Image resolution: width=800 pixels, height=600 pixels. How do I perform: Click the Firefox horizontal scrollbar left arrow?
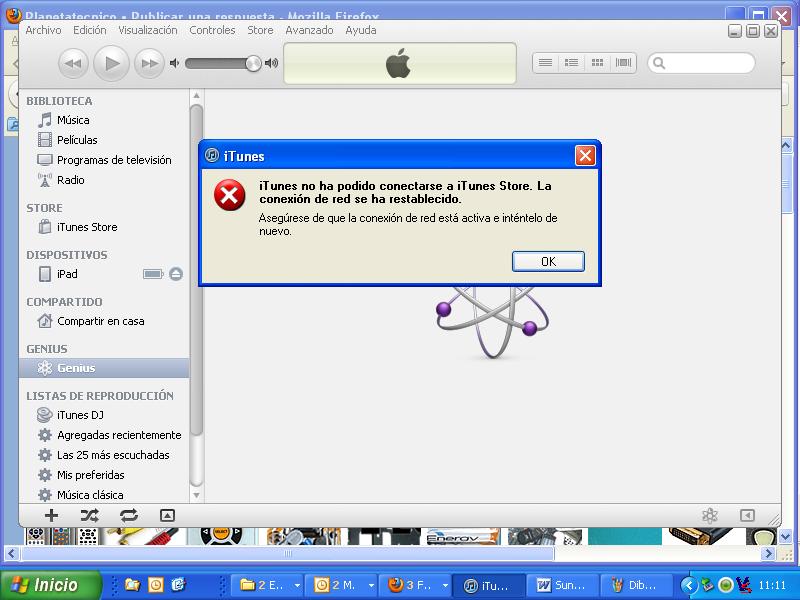pyautogui.click(x=11, y=554)
